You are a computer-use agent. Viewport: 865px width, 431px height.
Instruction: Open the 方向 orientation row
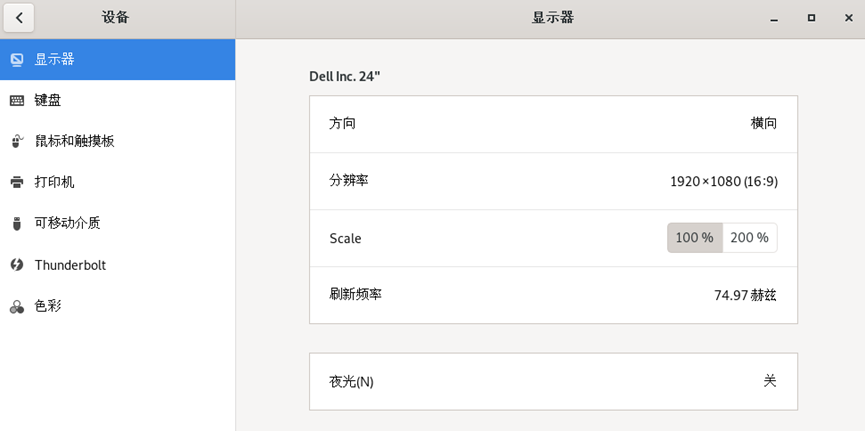click(x=553, y=124)
